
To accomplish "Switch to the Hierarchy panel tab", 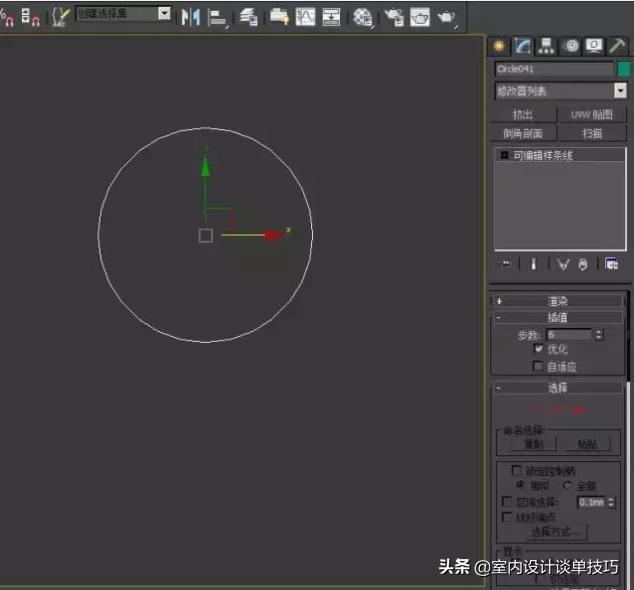I will (546, 46).
